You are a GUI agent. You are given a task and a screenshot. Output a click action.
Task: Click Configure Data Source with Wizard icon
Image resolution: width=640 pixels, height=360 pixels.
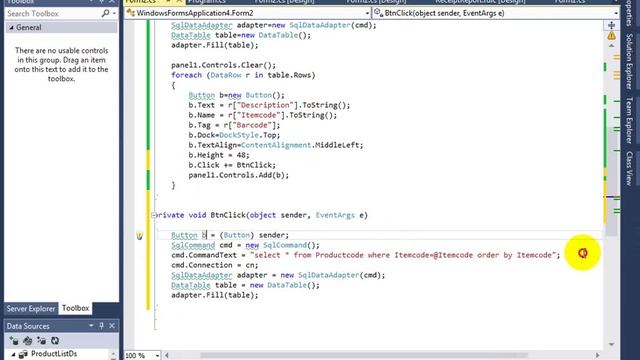(x=41, y=340)
